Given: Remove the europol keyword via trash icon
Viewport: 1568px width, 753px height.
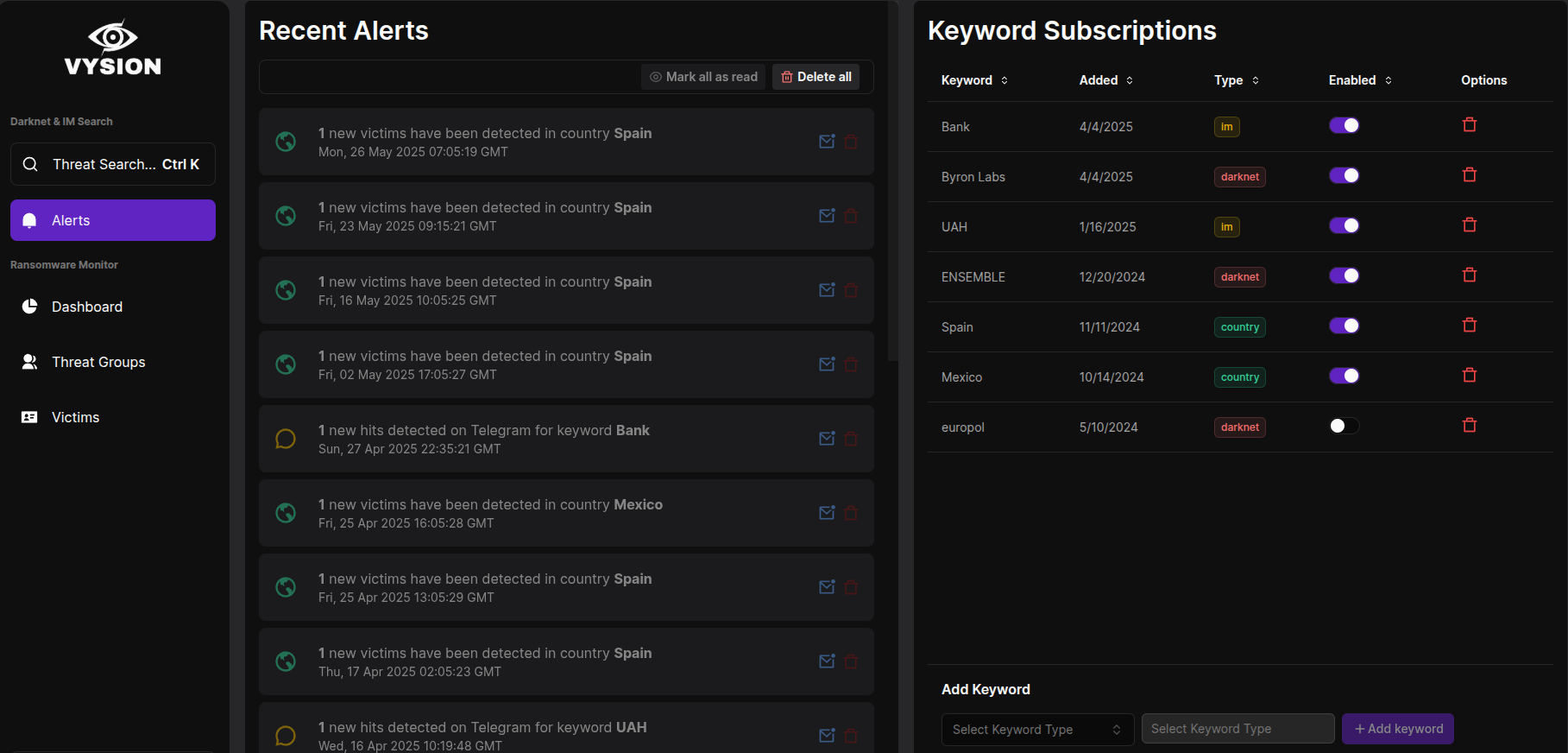Looking at the screenshot, I should (1469, 426).
